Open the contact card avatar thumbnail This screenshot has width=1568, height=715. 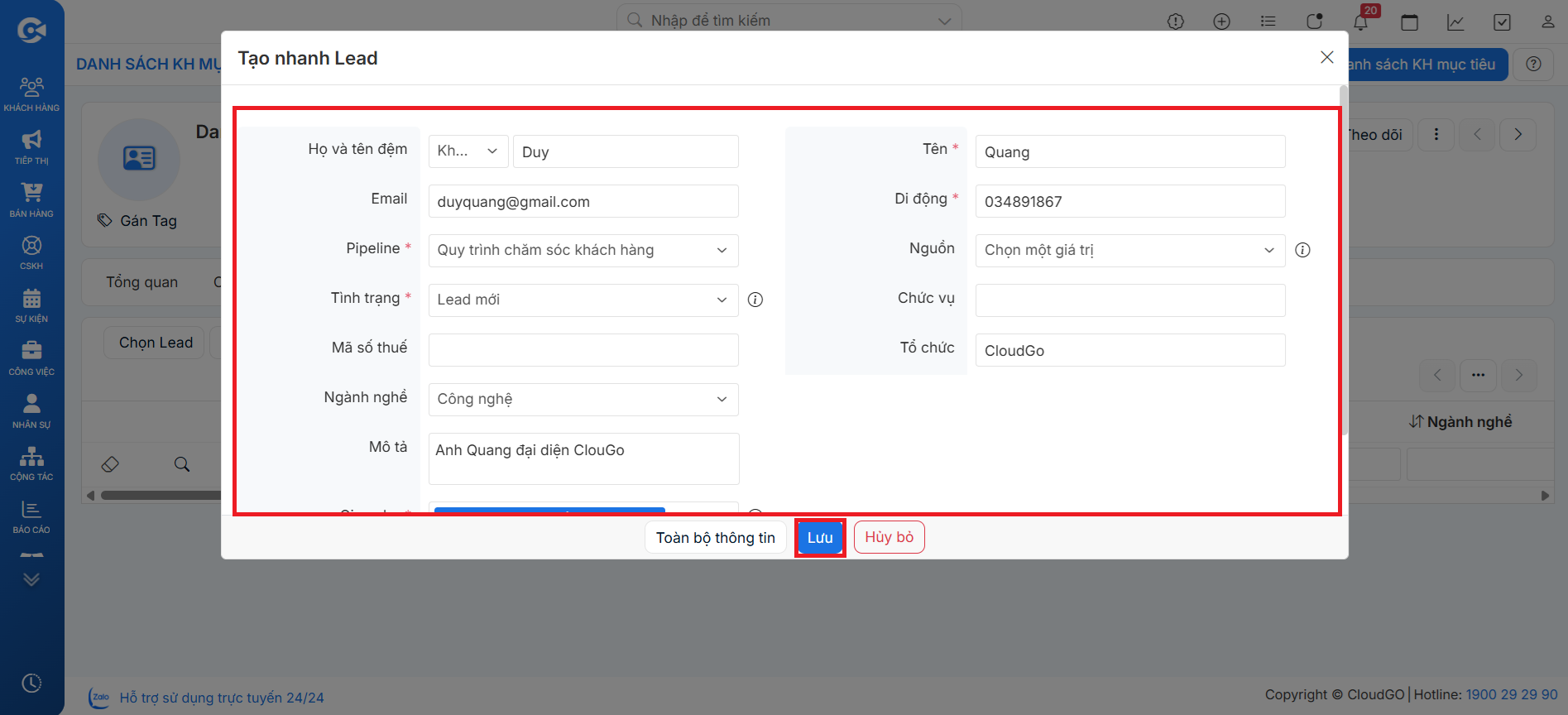coord(139,159)
